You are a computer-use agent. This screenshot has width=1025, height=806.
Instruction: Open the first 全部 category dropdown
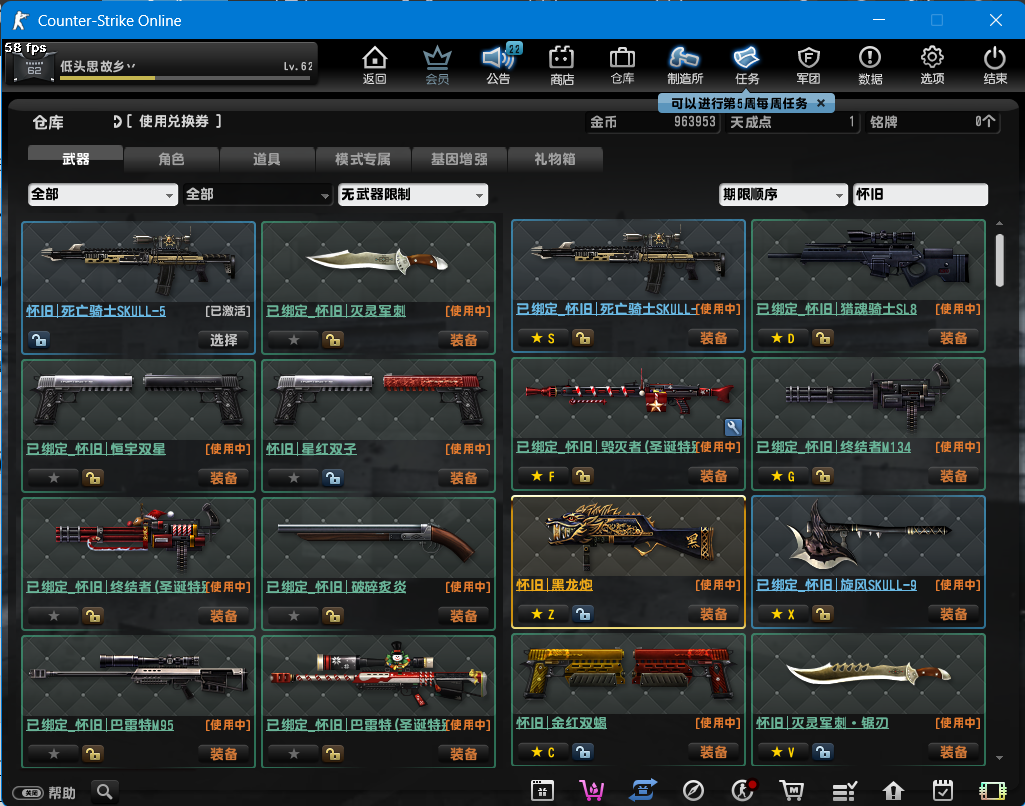103,194
